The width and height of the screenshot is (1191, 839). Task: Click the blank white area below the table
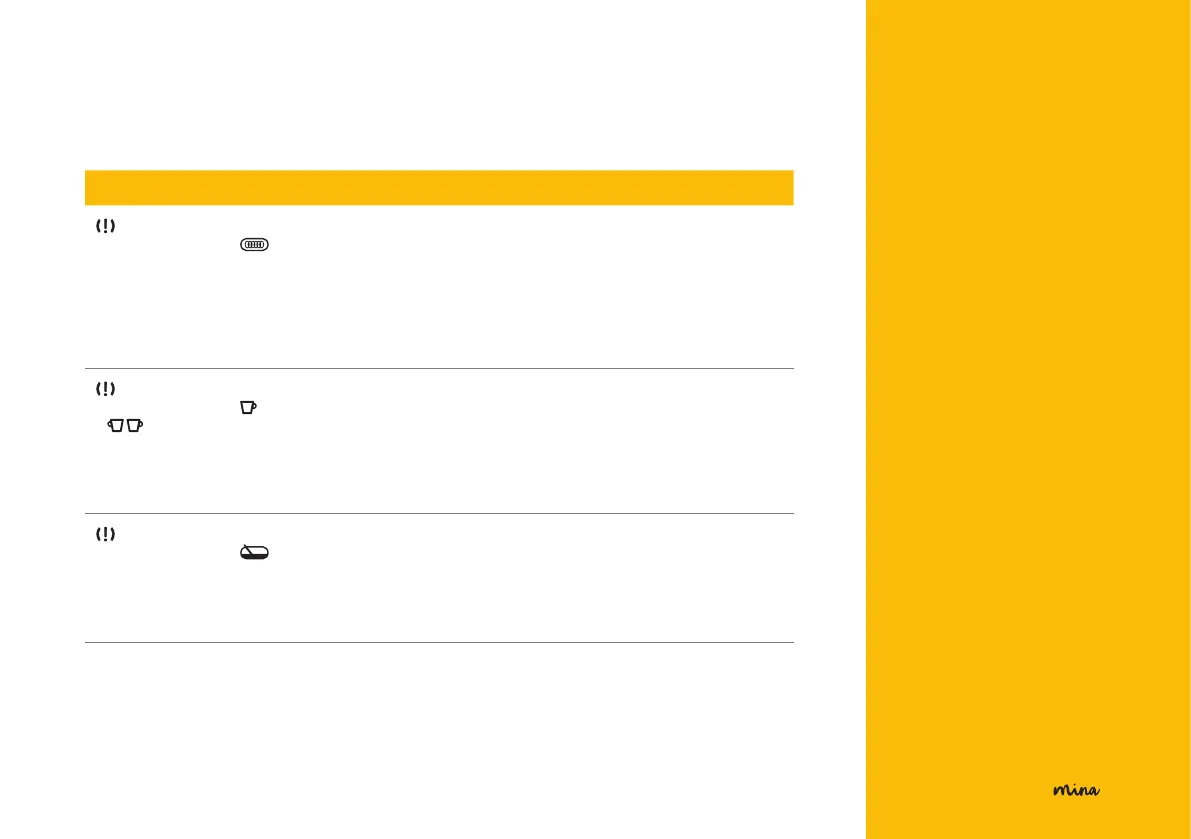tap(439, 740)
